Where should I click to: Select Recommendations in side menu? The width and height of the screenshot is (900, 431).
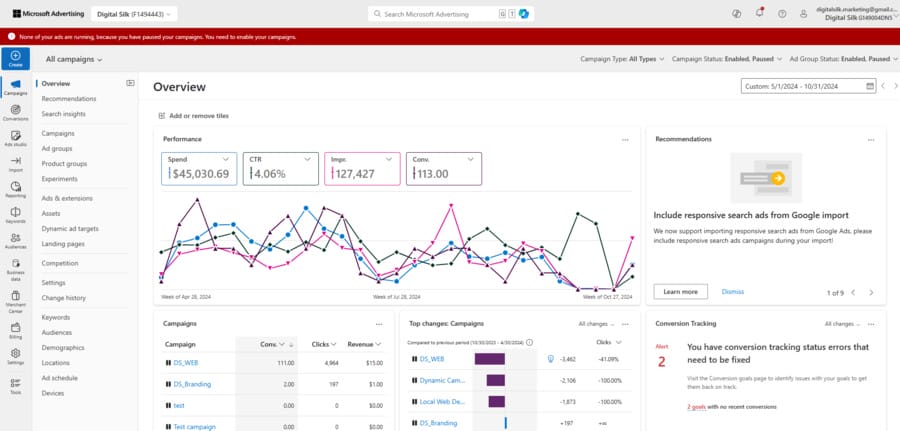(x=69, y=99)
